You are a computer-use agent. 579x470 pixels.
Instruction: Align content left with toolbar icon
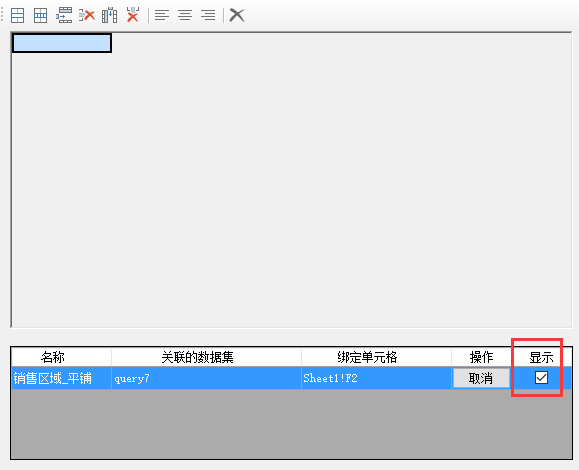[x=162, y=15]
